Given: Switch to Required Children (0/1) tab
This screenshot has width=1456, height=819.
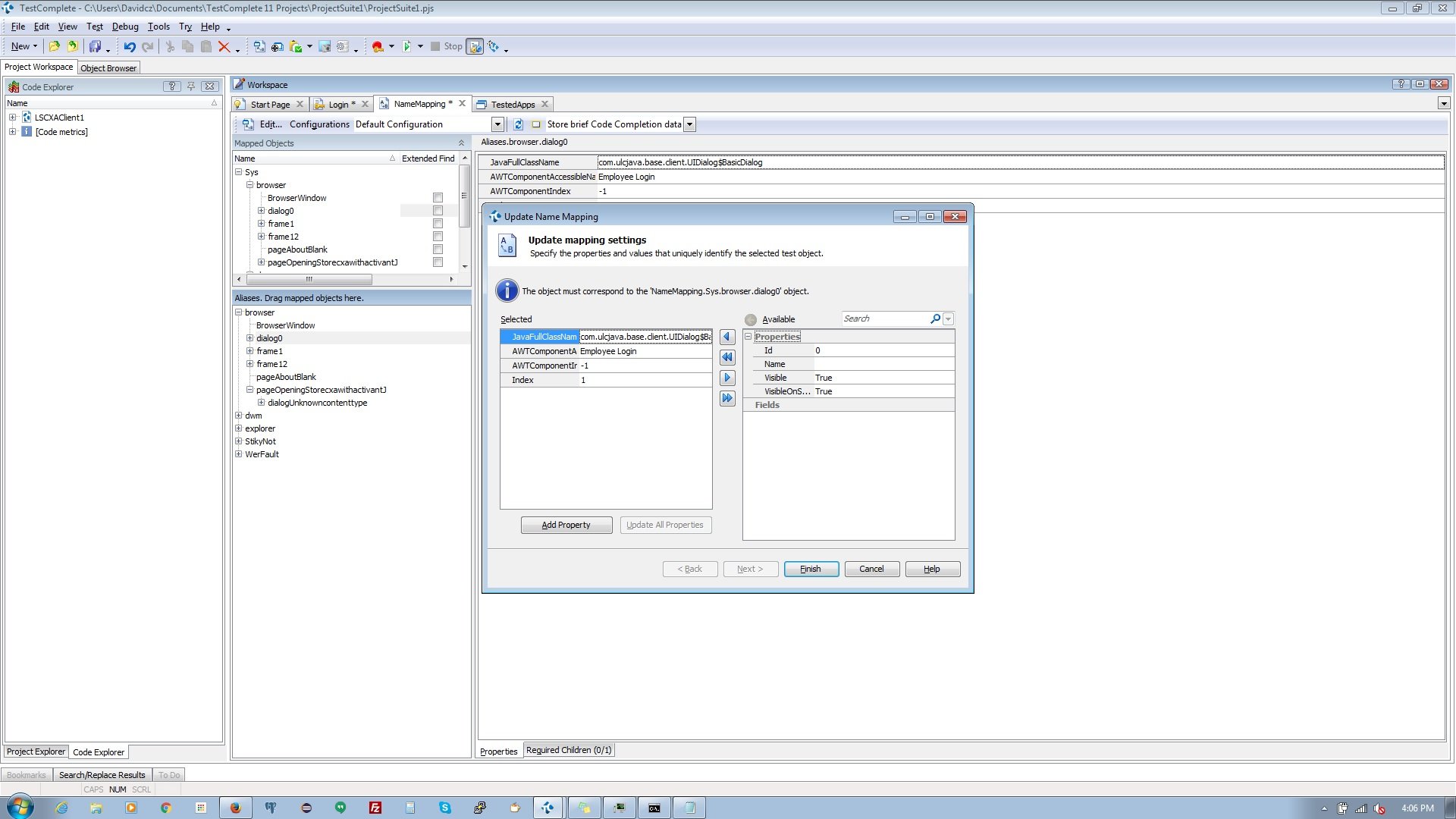Looking at the screenshot, I should click(x=569, y=750).
